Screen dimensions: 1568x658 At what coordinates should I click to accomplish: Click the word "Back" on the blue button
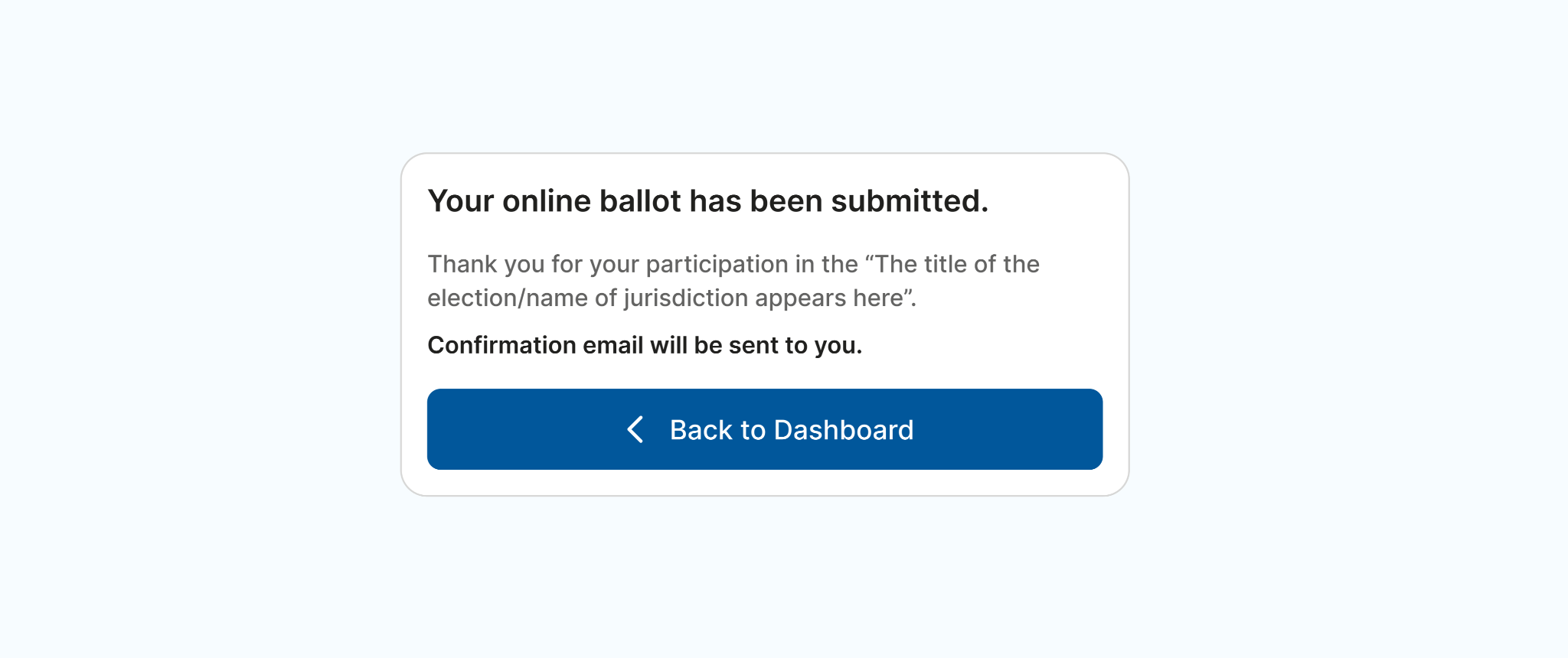tap(701, 430)
